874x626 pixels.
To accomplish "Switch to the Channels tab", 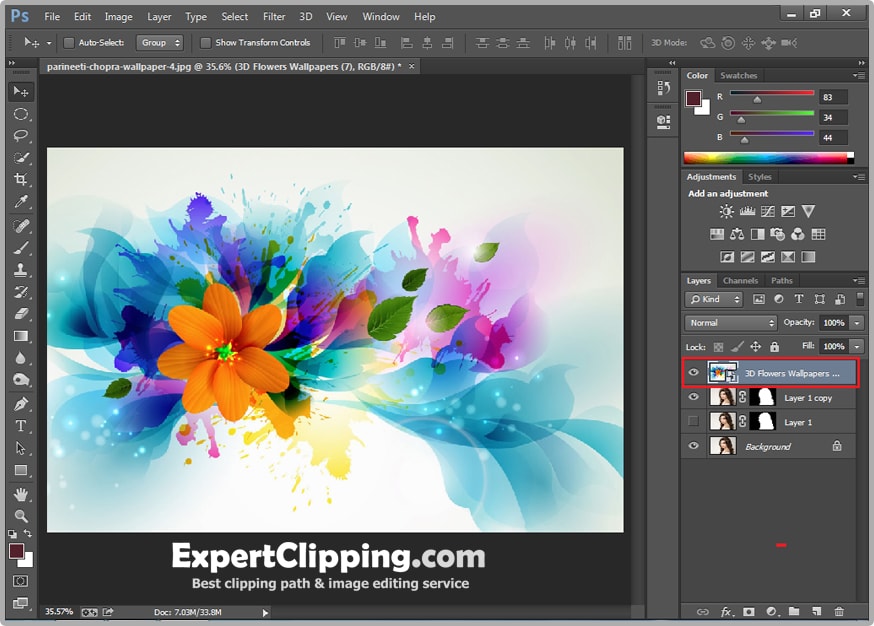I will point(740,280).
